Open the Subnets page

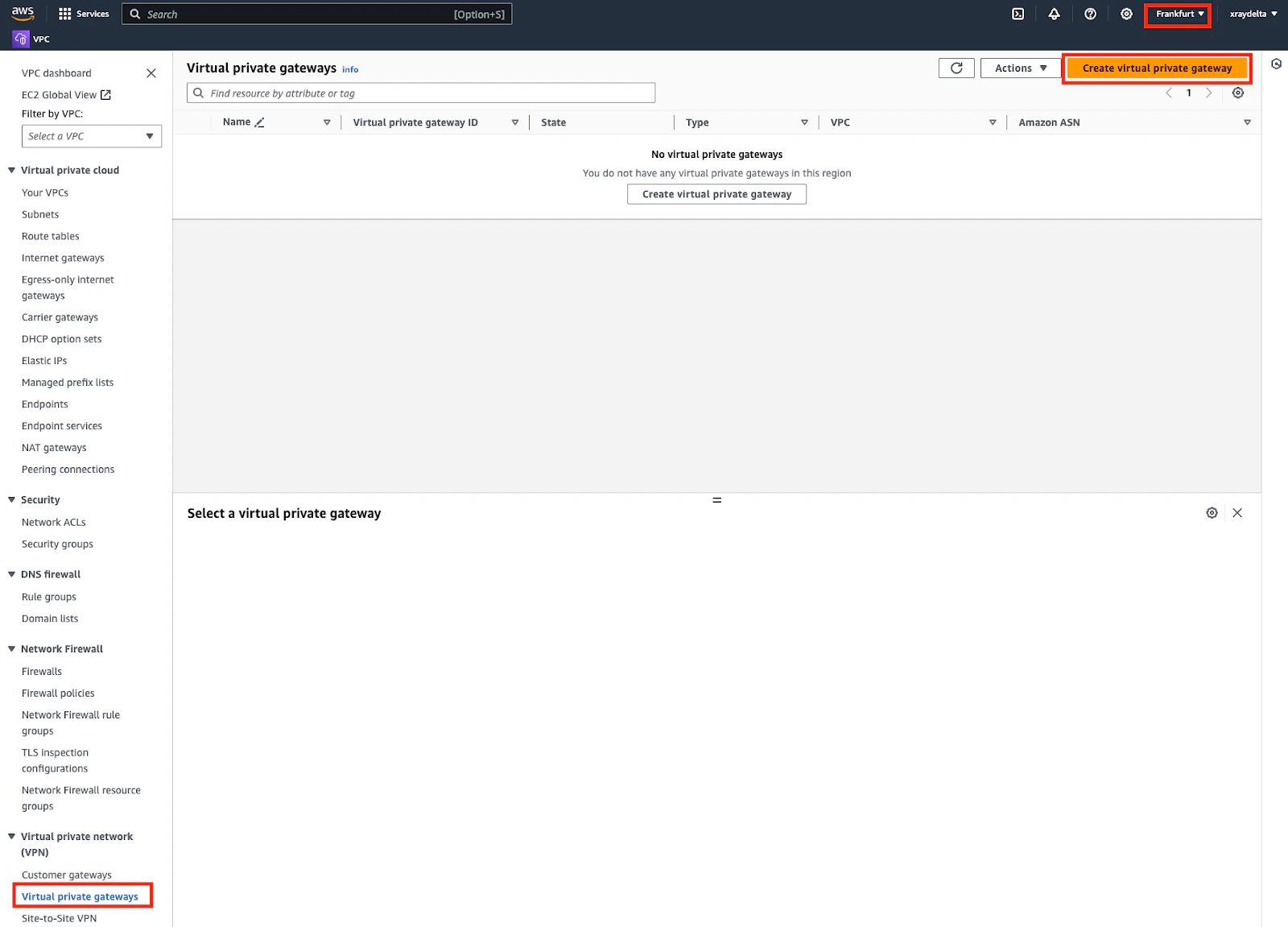(x=40, y=214)
